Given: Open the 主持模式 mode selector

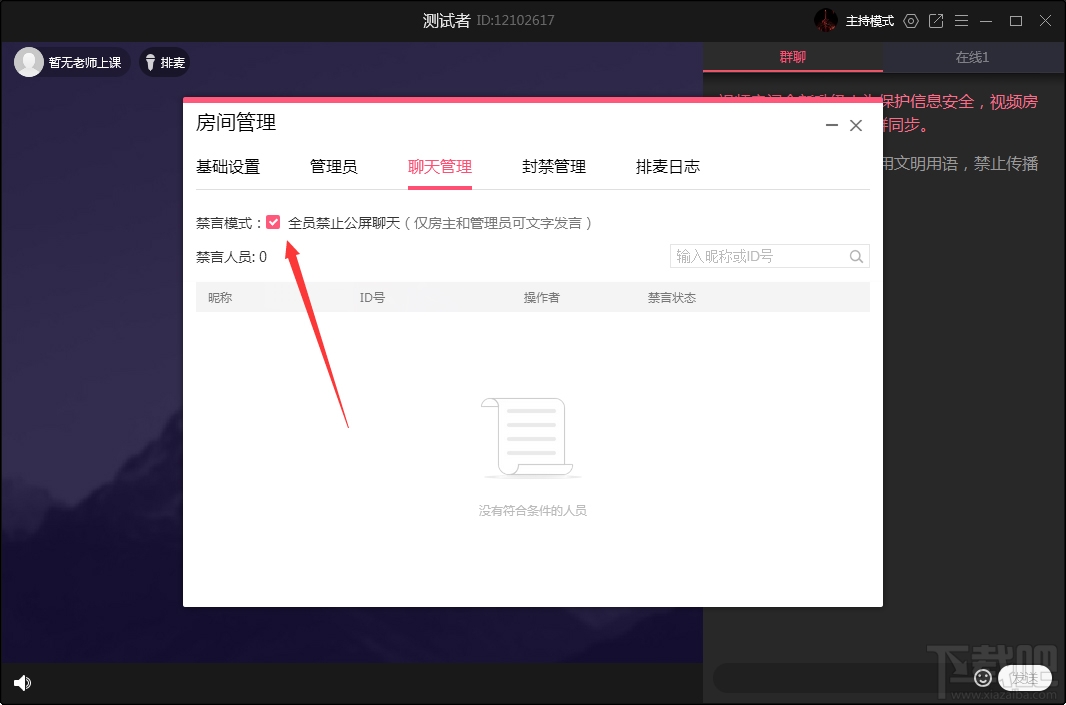Looking at the screenshot, I should (869, 20).
